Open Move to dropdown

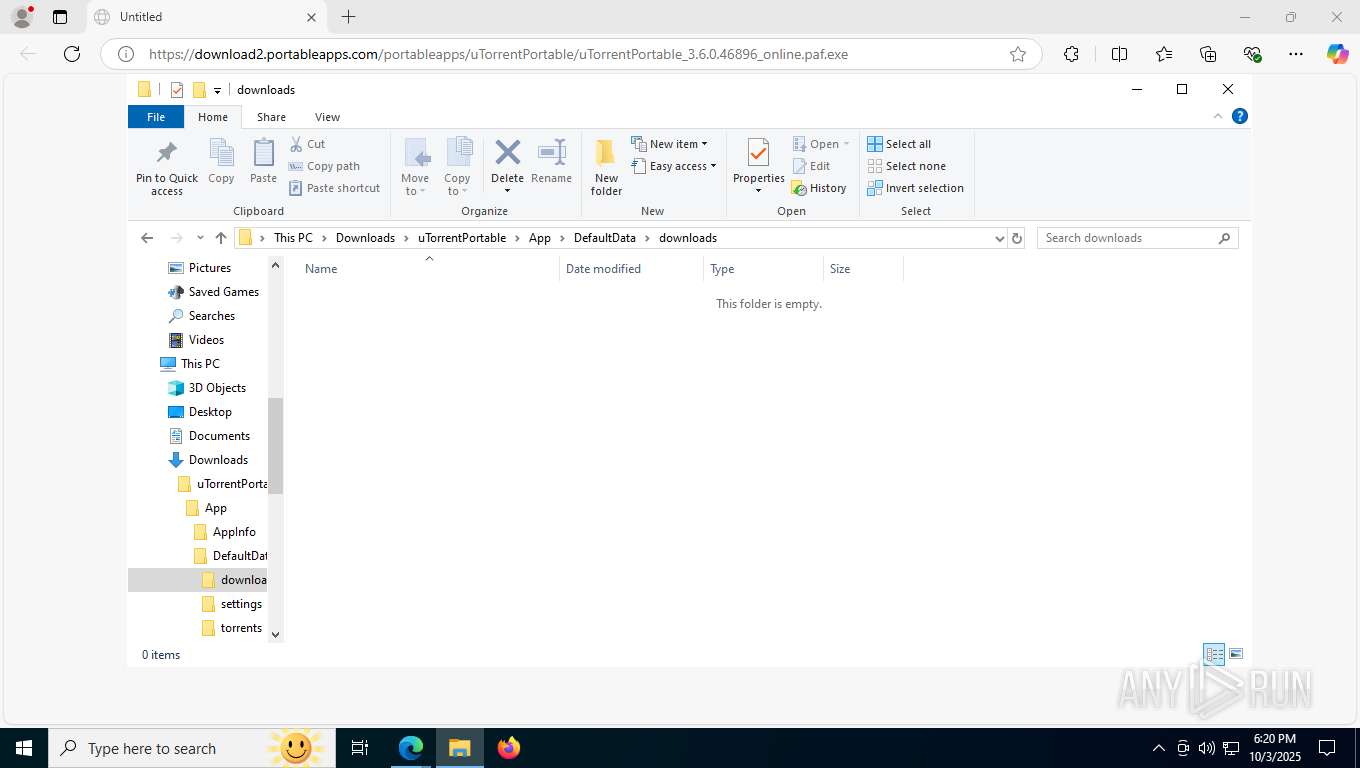pyautogui.click(x=415, y=168)
